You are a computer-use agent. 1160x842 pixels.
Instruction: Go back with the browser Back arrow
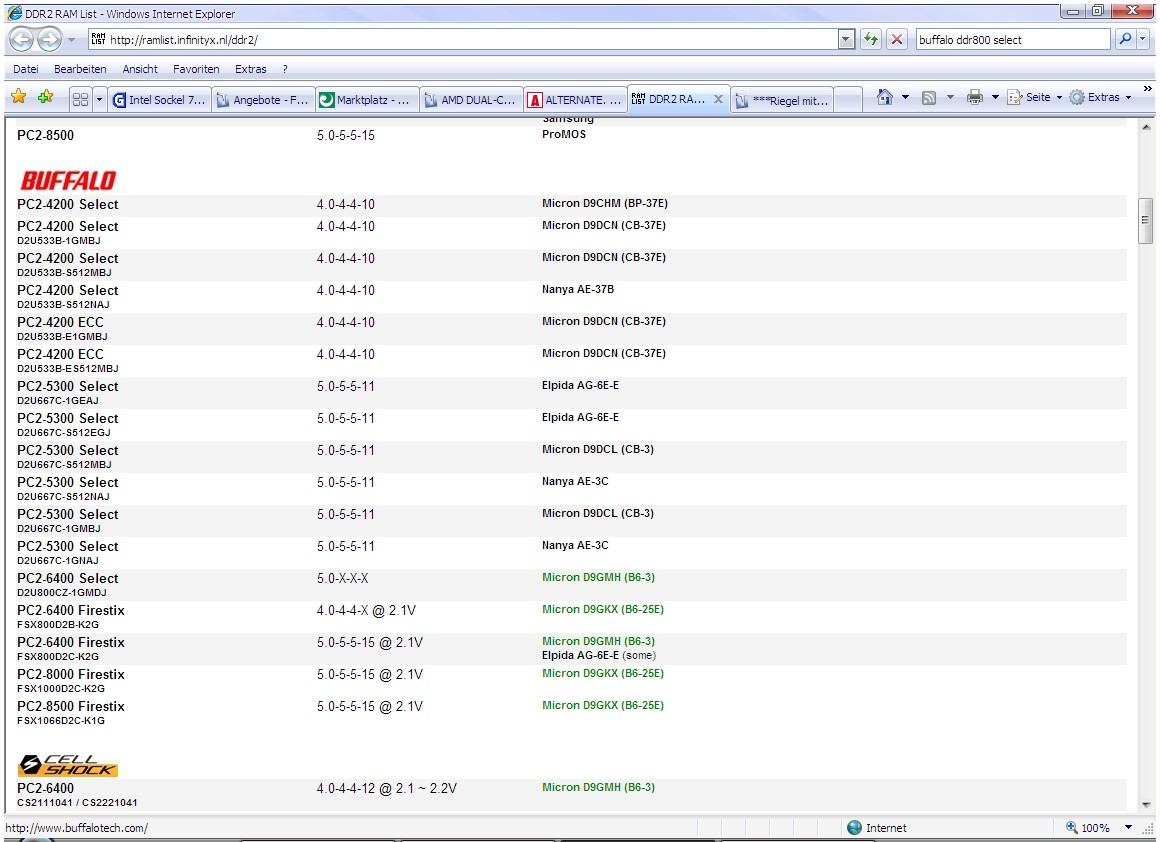click(21, 39)
